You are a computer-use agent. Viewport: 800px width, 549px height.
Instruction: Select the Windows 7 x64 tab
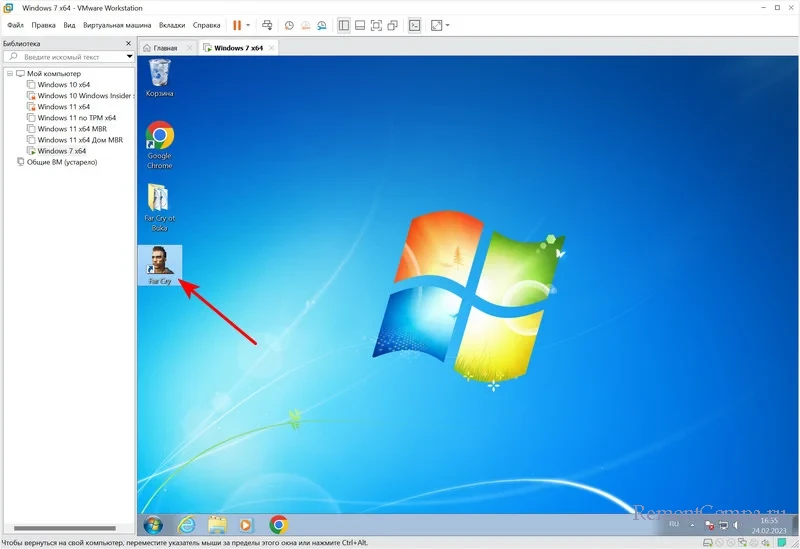point(238,48)
